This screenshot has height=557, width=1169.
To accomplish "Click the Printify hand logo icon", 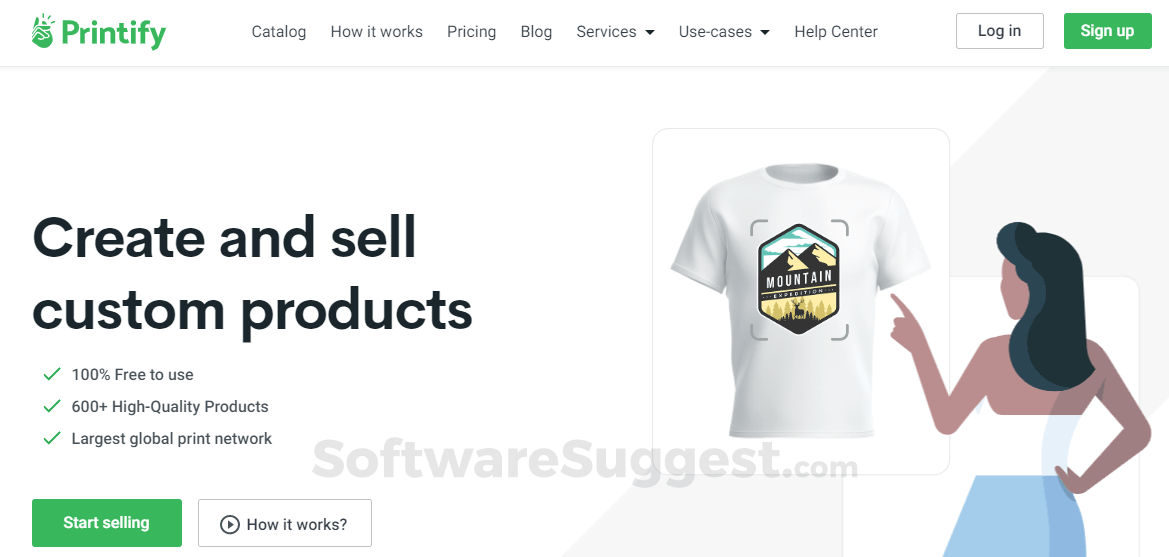I will click(x=43, y=31).
